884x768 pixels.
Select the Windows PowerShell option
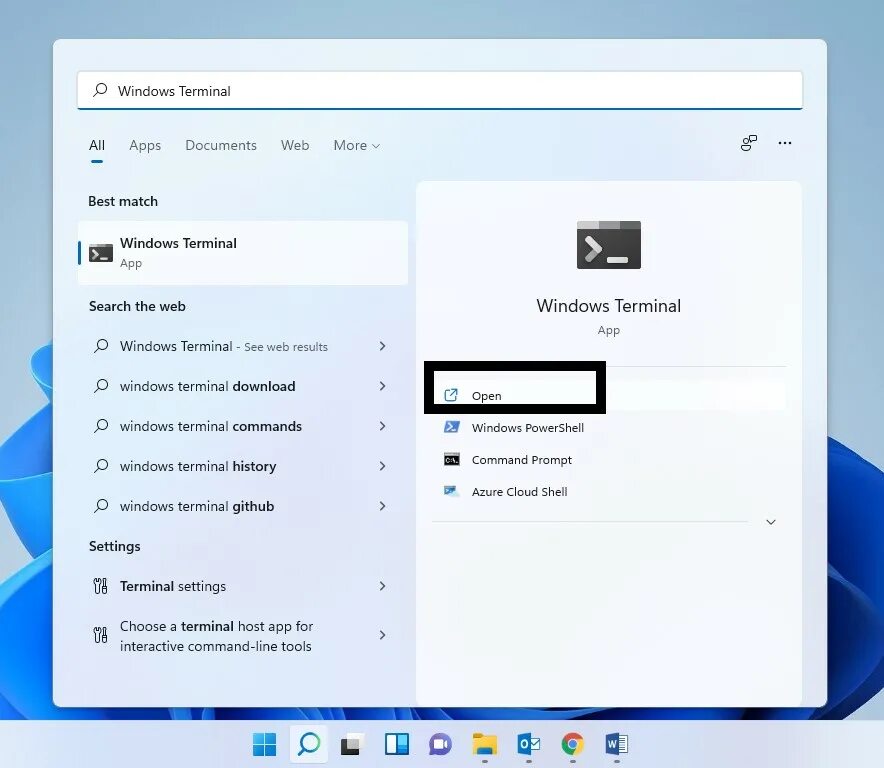[608, 427]
